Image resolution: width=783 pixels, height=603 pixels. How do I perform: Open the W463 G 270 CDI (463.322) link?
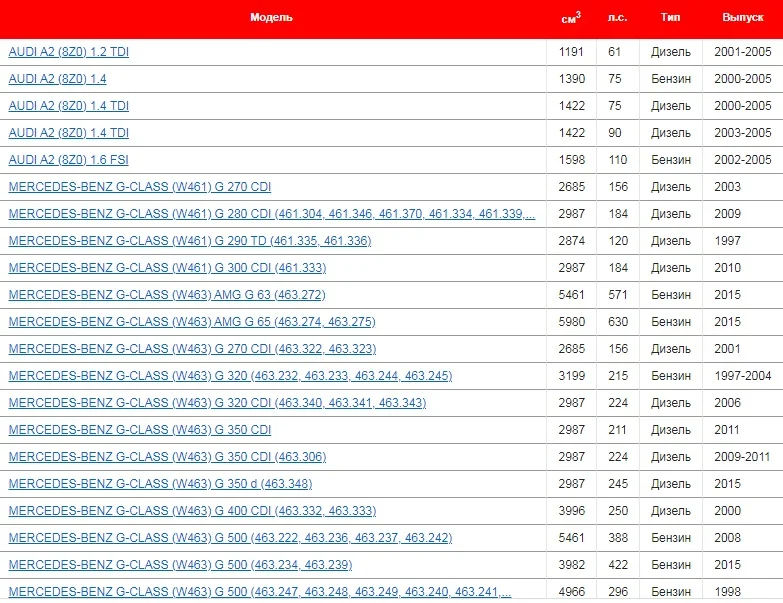pos(192,348)
